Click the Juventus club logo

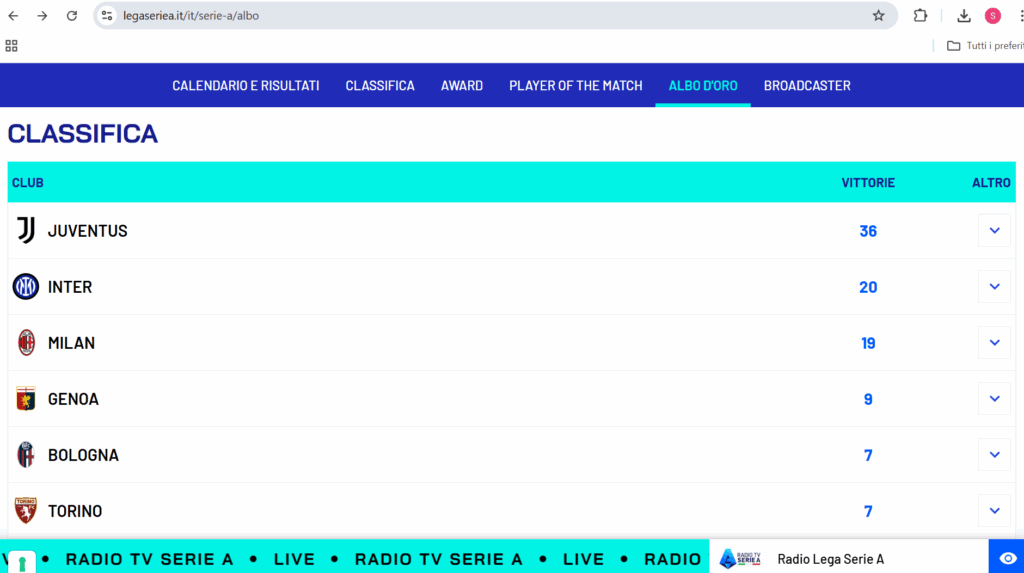coord(26,231)
